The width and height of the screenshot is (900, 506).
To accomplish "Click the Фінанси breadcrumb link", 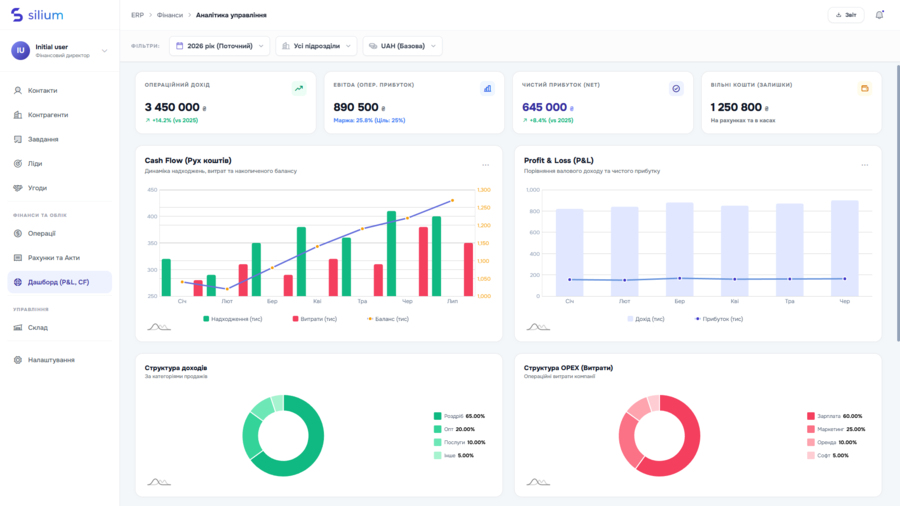I will pos(170,16).
